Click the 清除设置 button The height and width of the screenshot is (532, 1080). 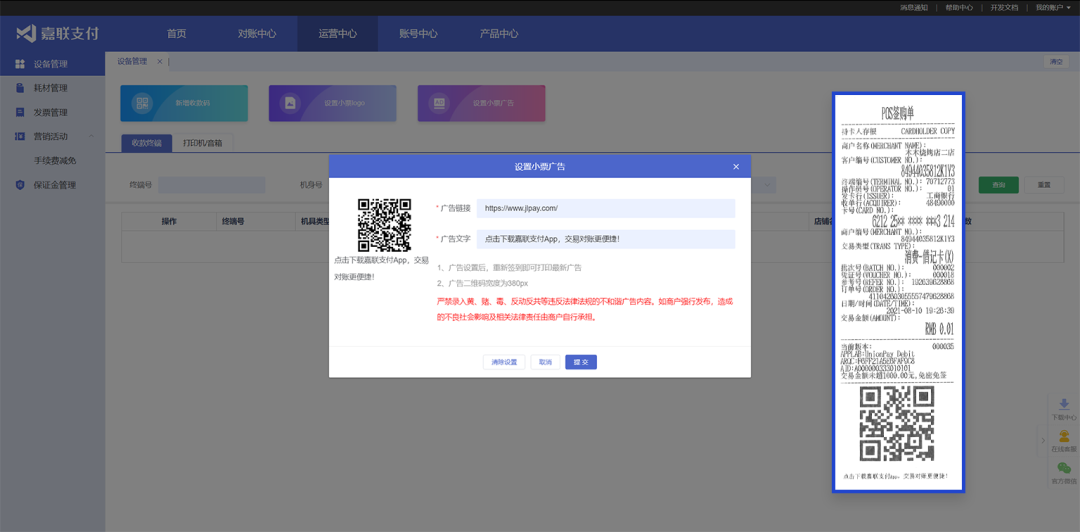504,362
